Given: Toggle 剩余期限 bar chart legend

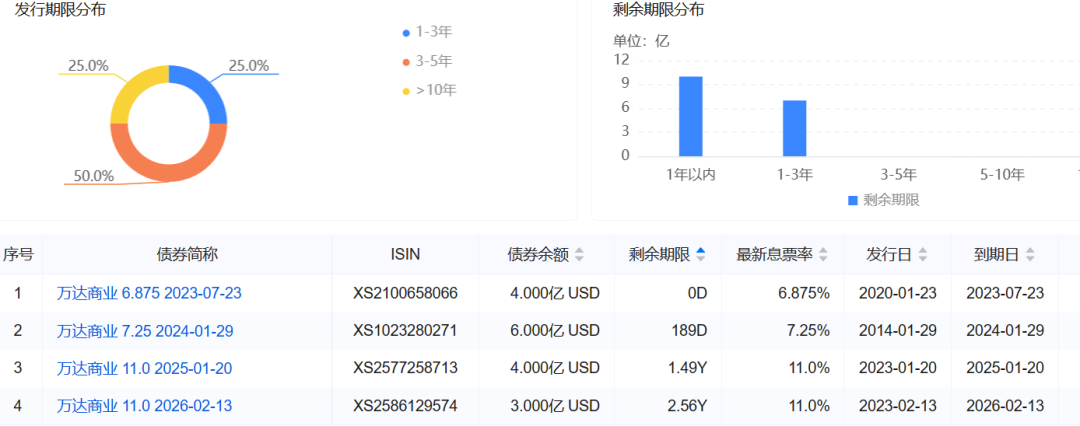Looking at the screenshot, I should click(x=882, y=200).
